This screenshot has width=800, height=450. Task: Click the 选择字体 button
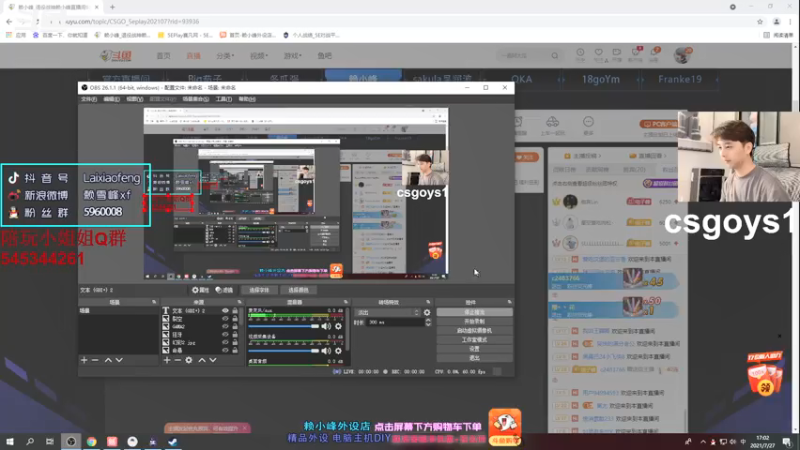(x=259, y=290)
